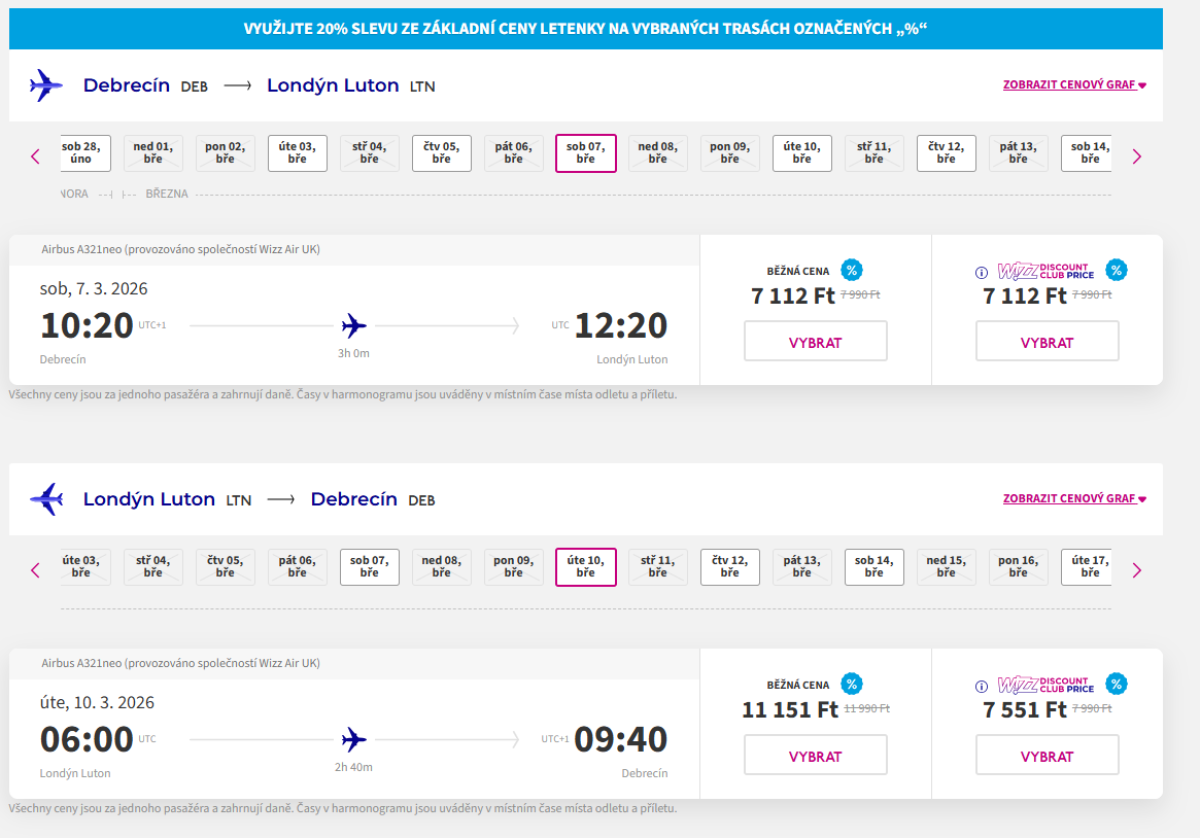The width and height of the screenshot is (1200, 838).
Task: Click the percent badge next to return Běžná cena
Action: pos(851,684)
